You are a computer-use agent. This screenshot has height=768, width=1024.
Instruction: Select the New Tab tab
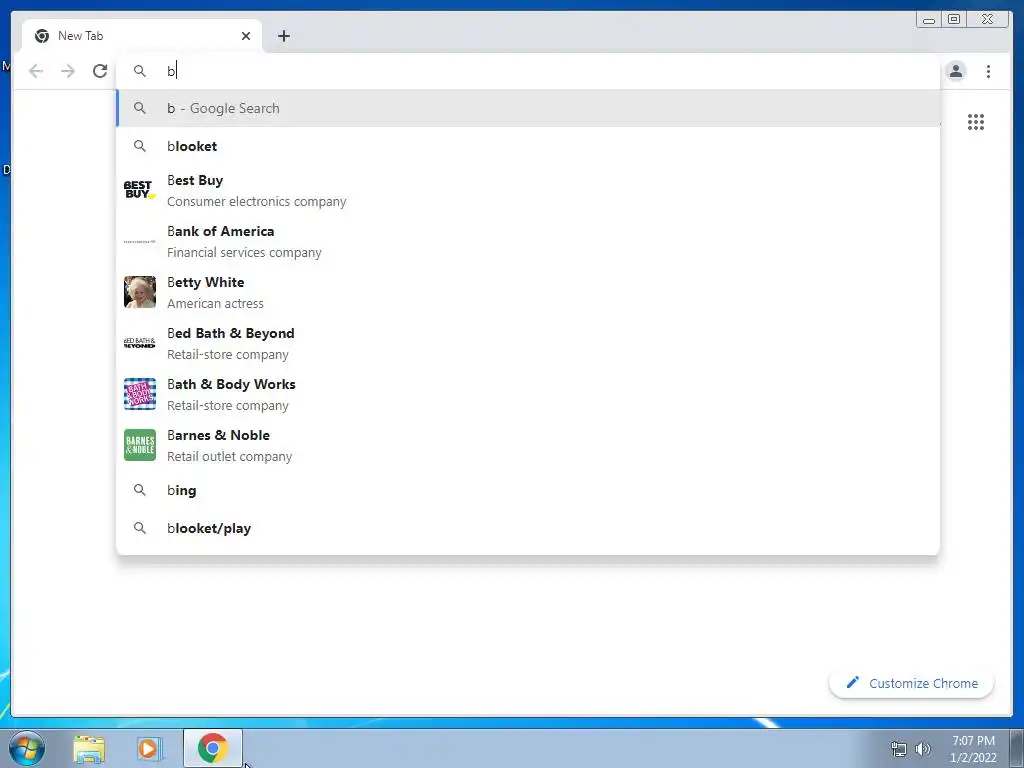(142, 36)
